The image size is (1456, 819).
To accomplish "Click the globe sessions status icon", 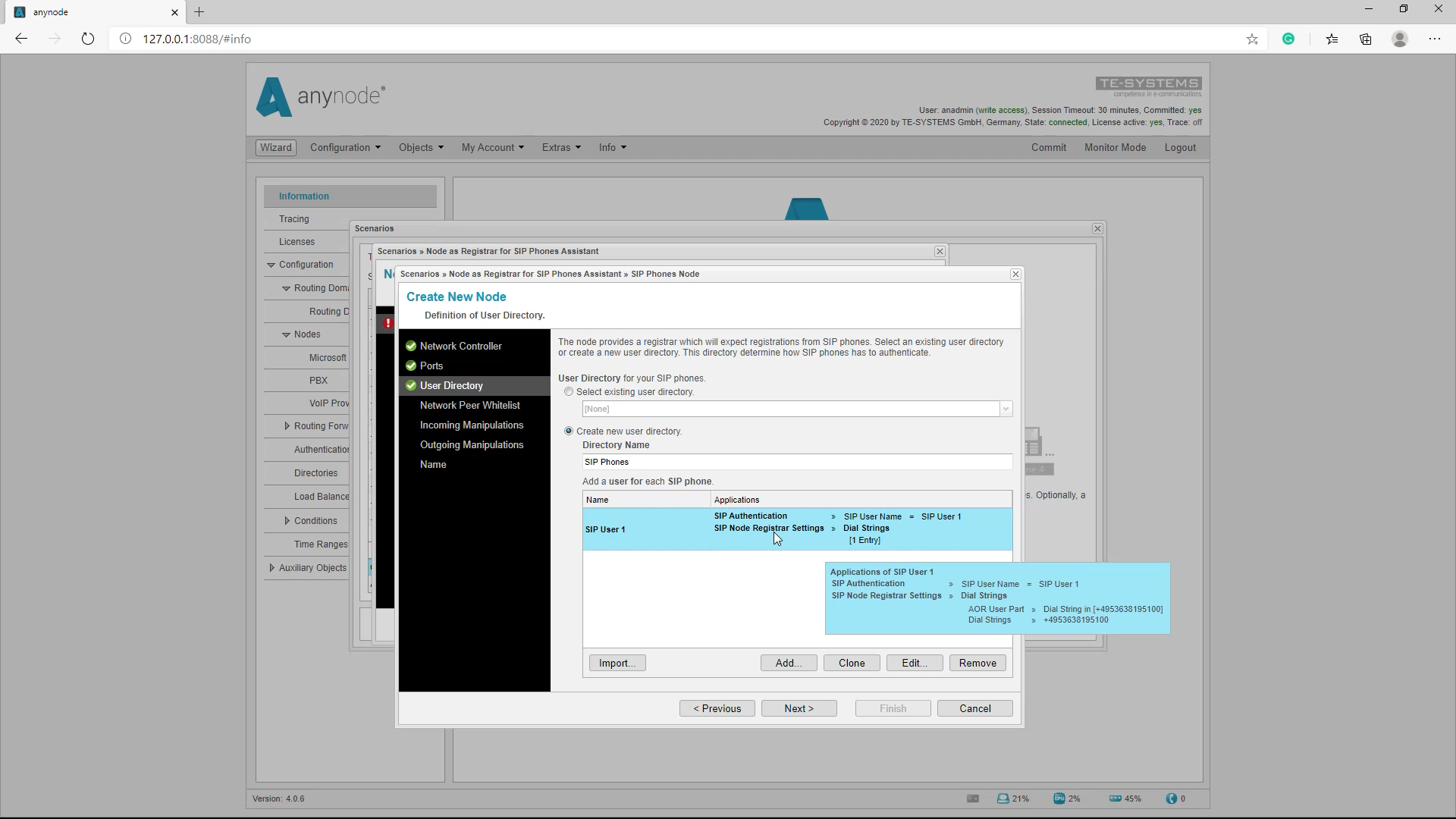I will click(1172, 799).
